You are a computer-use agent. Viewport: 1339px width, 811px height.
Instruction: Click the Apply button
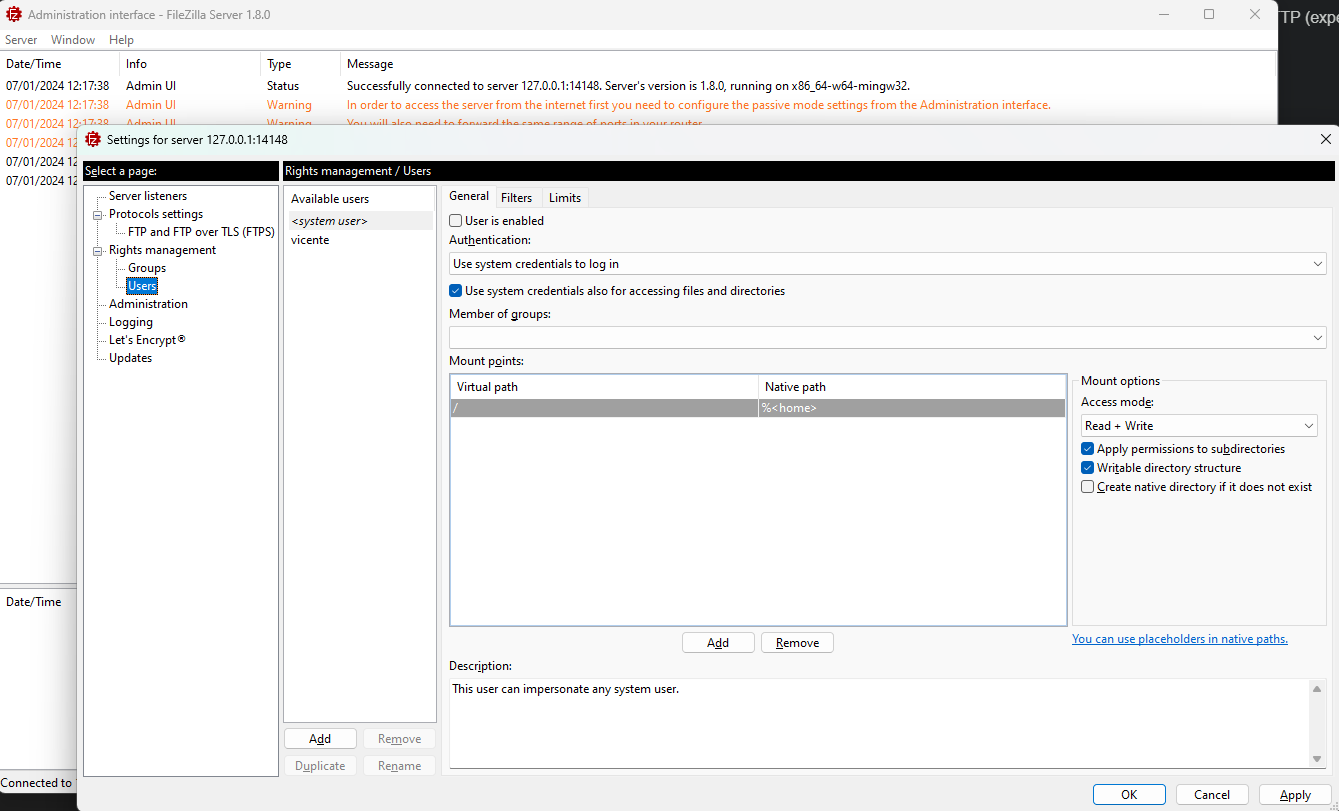pyautogui.click(x=1295, y=795)
